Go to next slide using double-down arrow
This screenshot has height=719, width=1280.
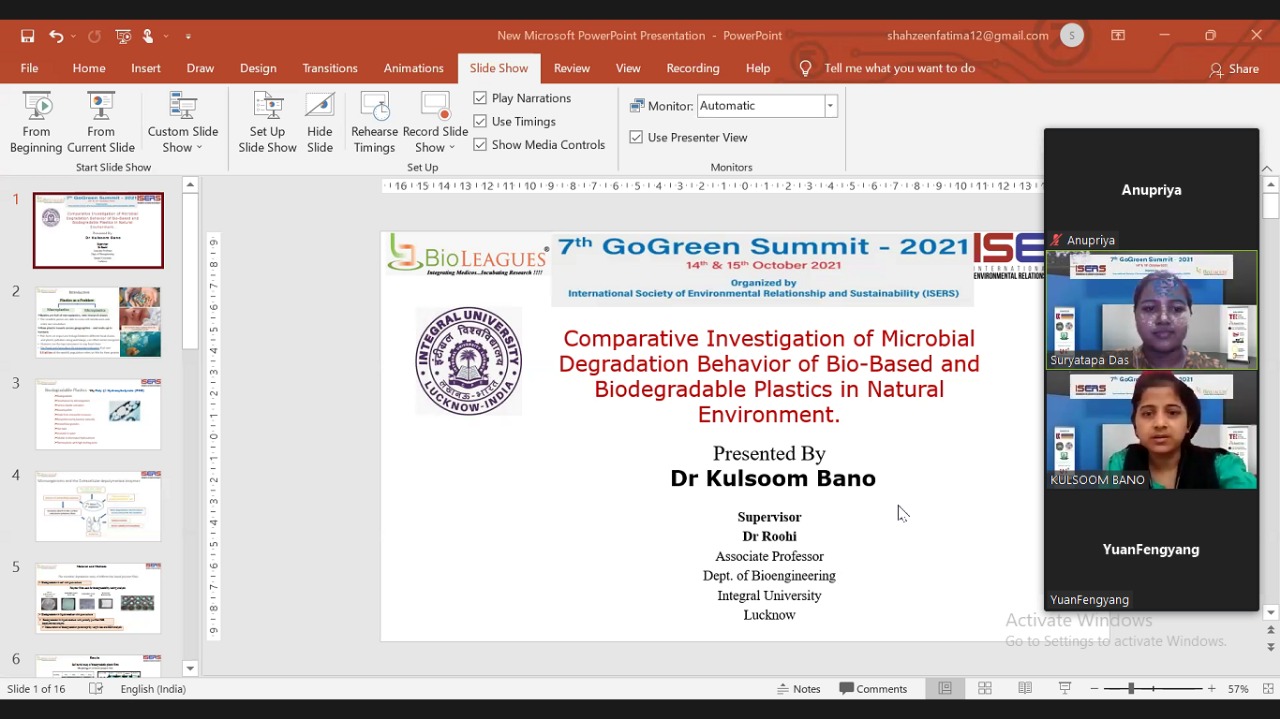1271,647
